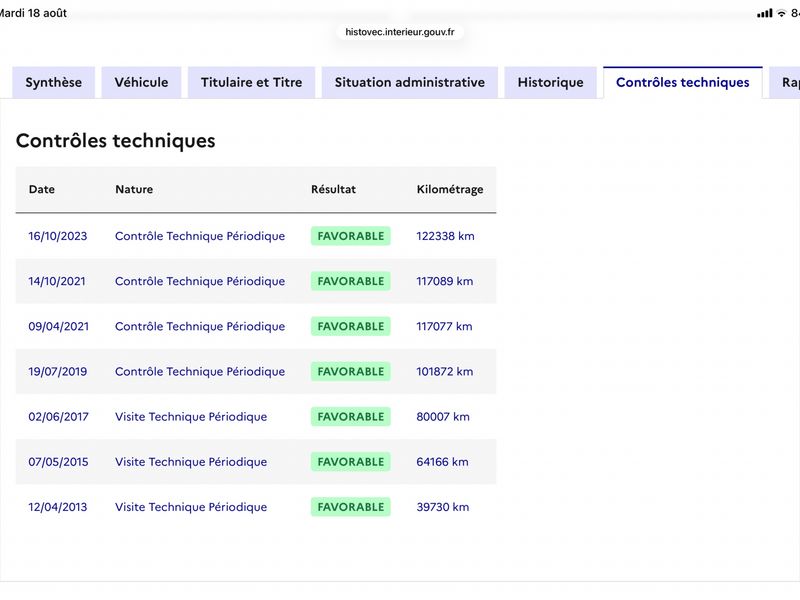The image size is (800, 600).
Task: Switch to the Véhicule tab
Action: 141,82
